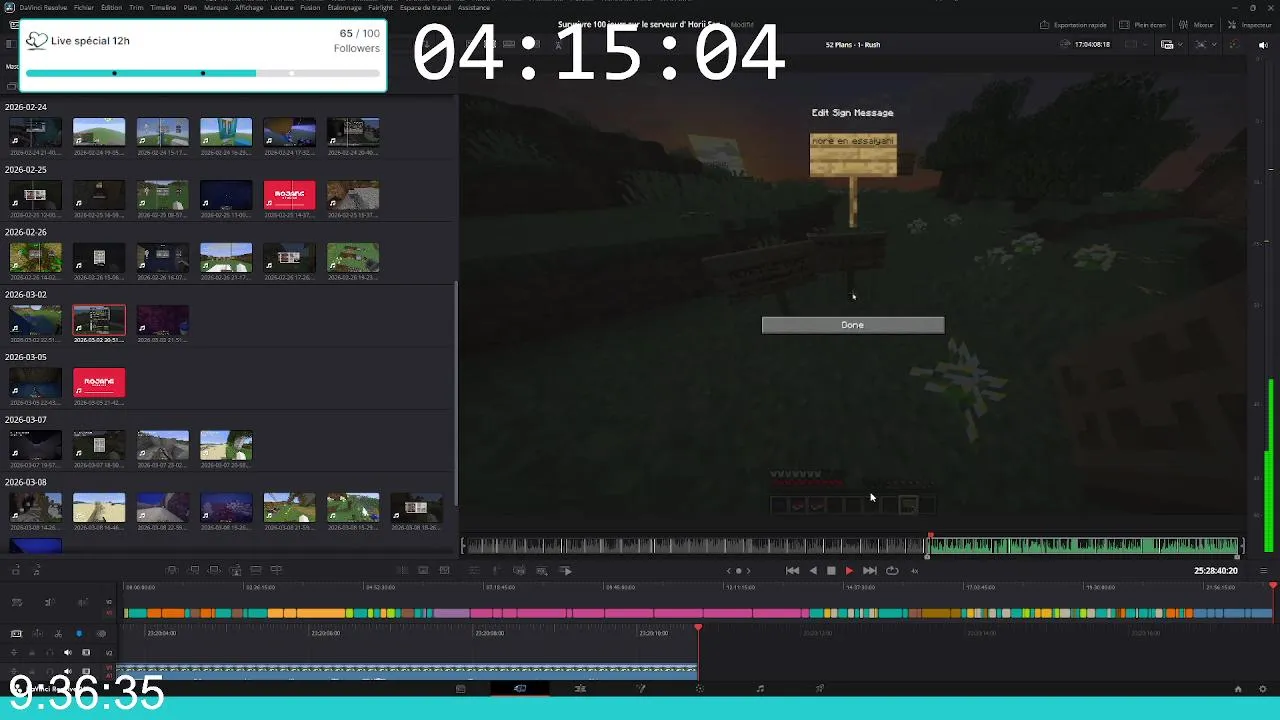Screen dimensions: 1280x720
Task: Select the timecode 25:28:40:20 field
Action: (1215, 571)
